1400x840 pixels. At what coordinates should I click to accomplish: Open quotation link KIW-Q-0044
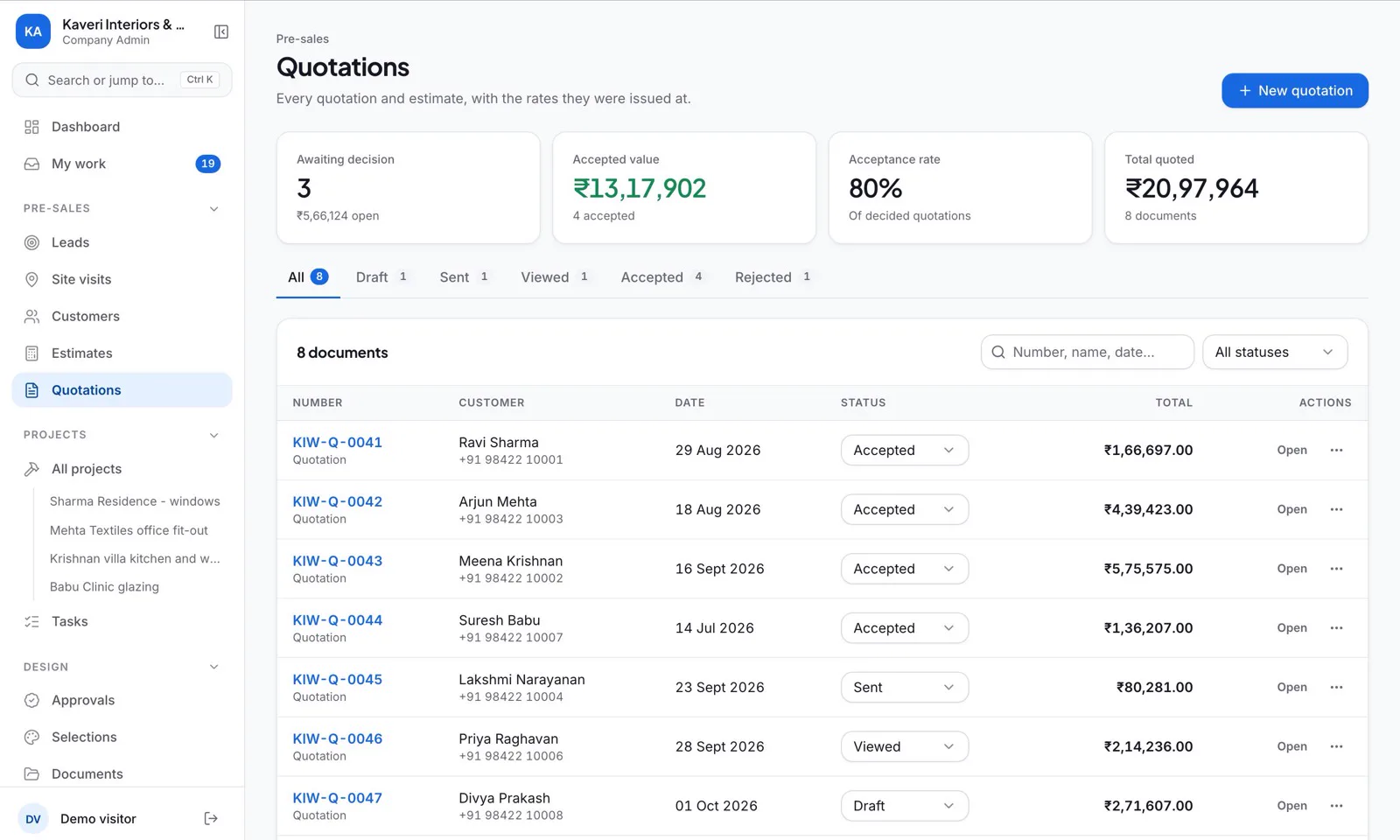338,620
